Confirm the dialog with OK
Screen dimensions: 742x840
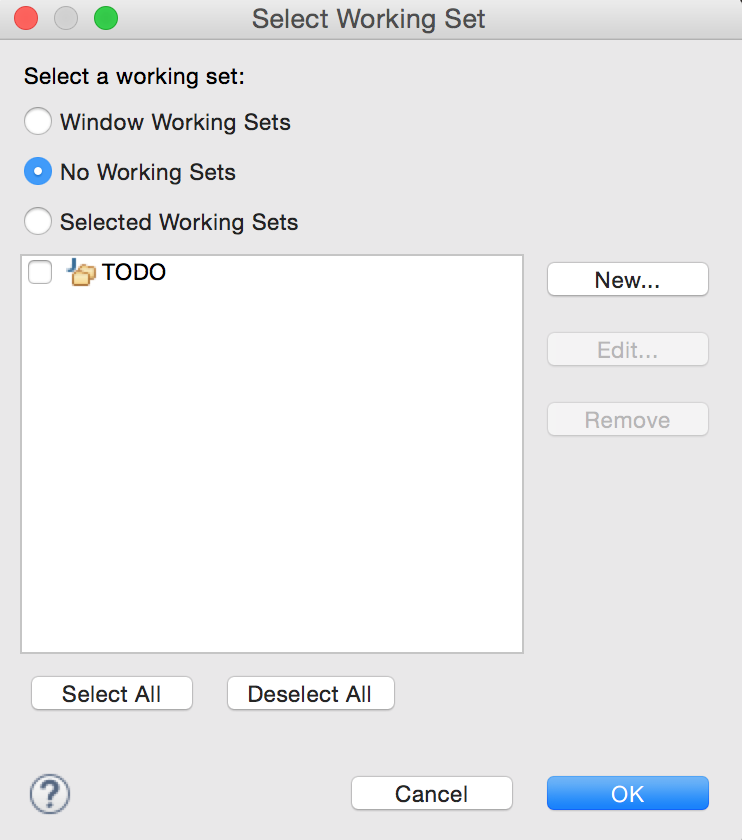coord(627,793)
